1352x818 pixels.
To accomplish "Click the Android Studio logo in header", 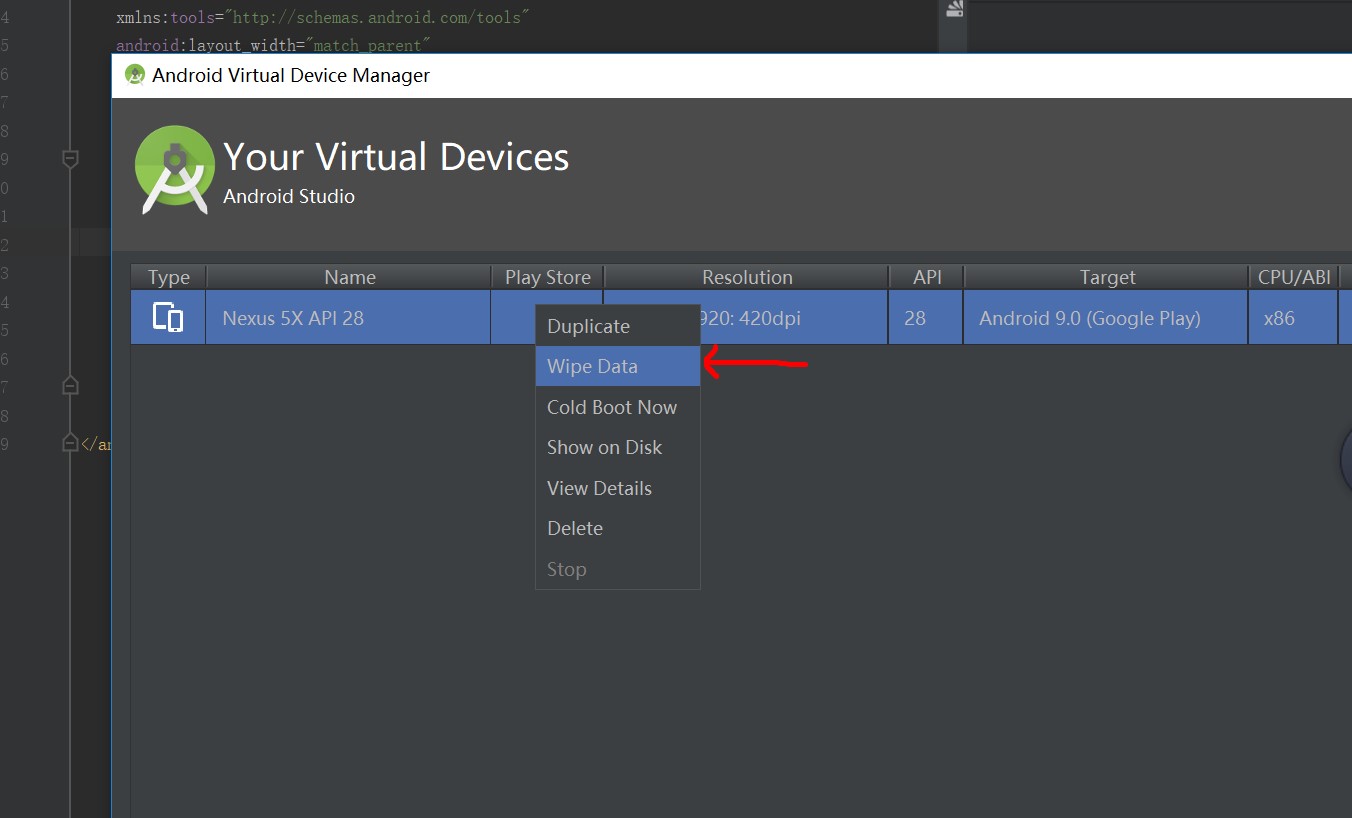I will point(175,170).
